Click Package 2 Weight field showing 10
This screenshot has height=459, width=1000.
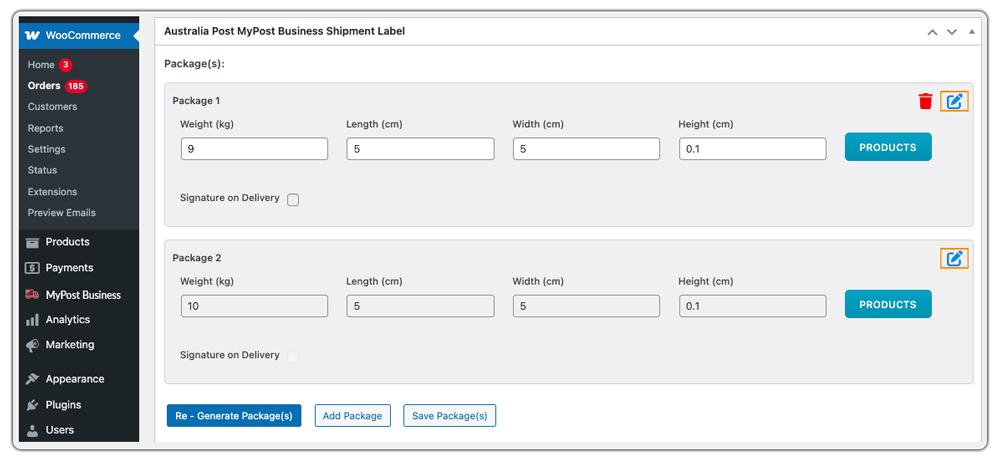click(x=254, y=306)
